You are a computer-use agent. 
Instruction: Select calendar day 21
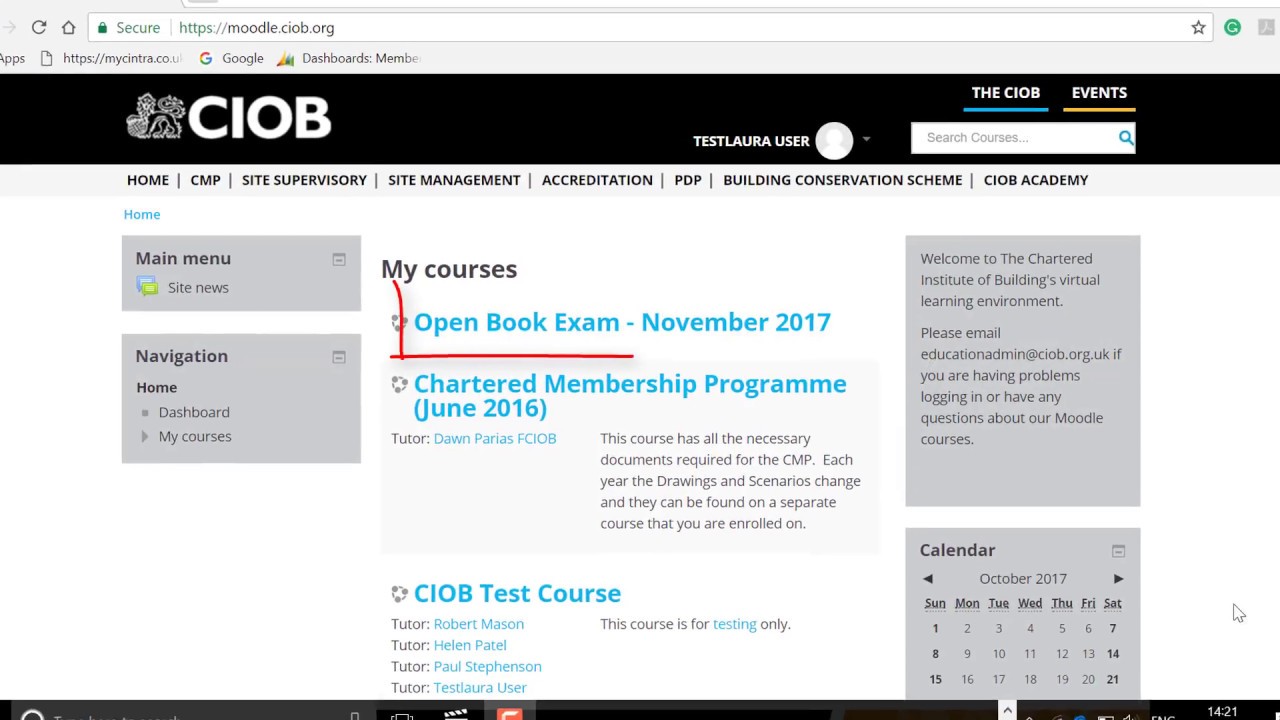pyautogui.click(x=1113, y=679)
